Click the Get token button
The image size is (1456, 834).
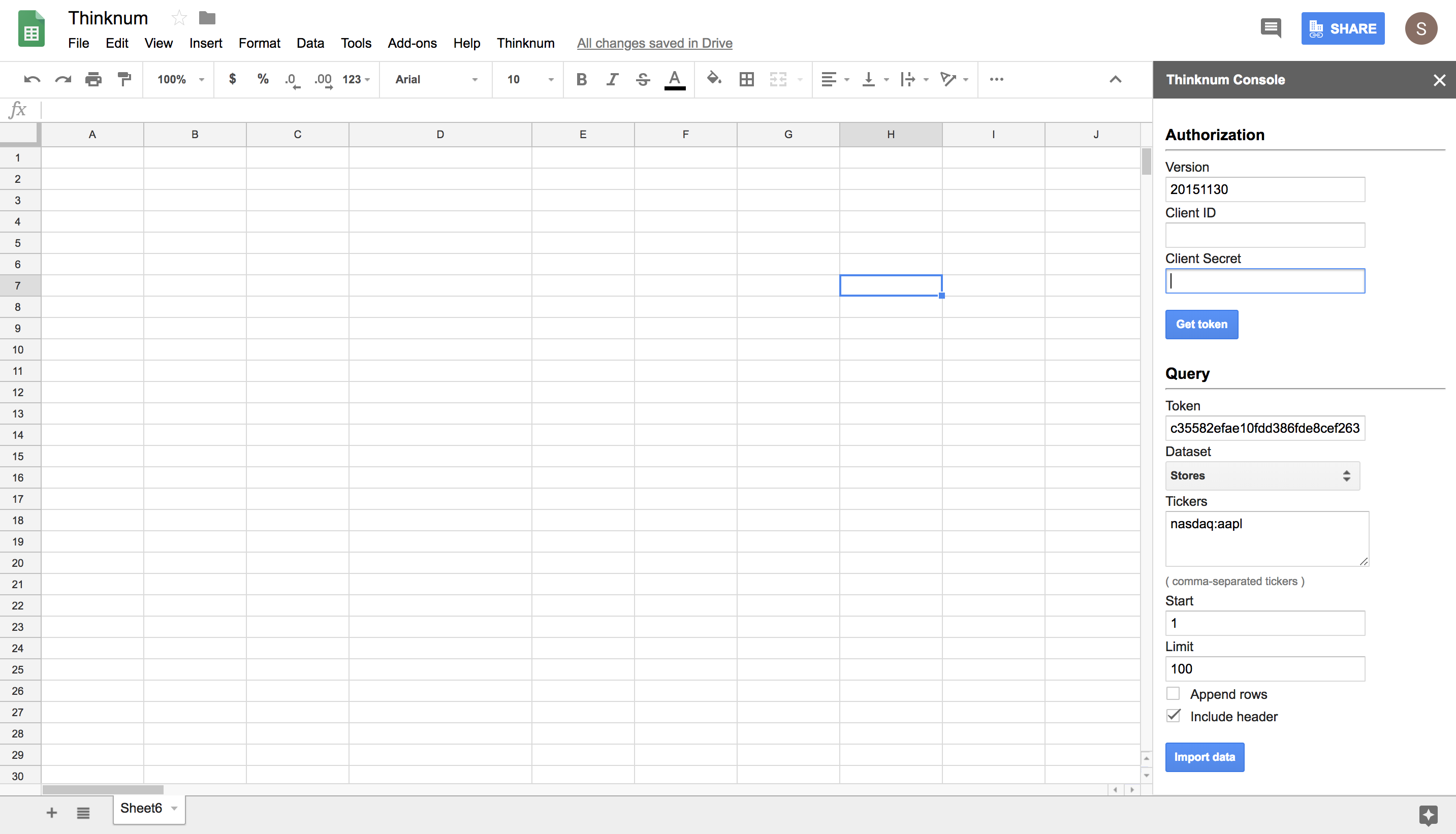point(1201,324)
